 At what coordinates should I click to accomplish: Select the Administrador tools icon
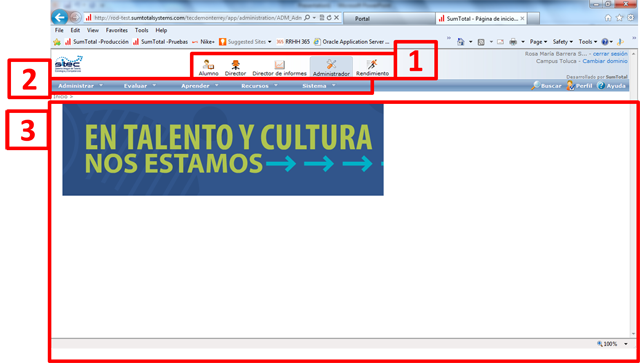(331, 64)
